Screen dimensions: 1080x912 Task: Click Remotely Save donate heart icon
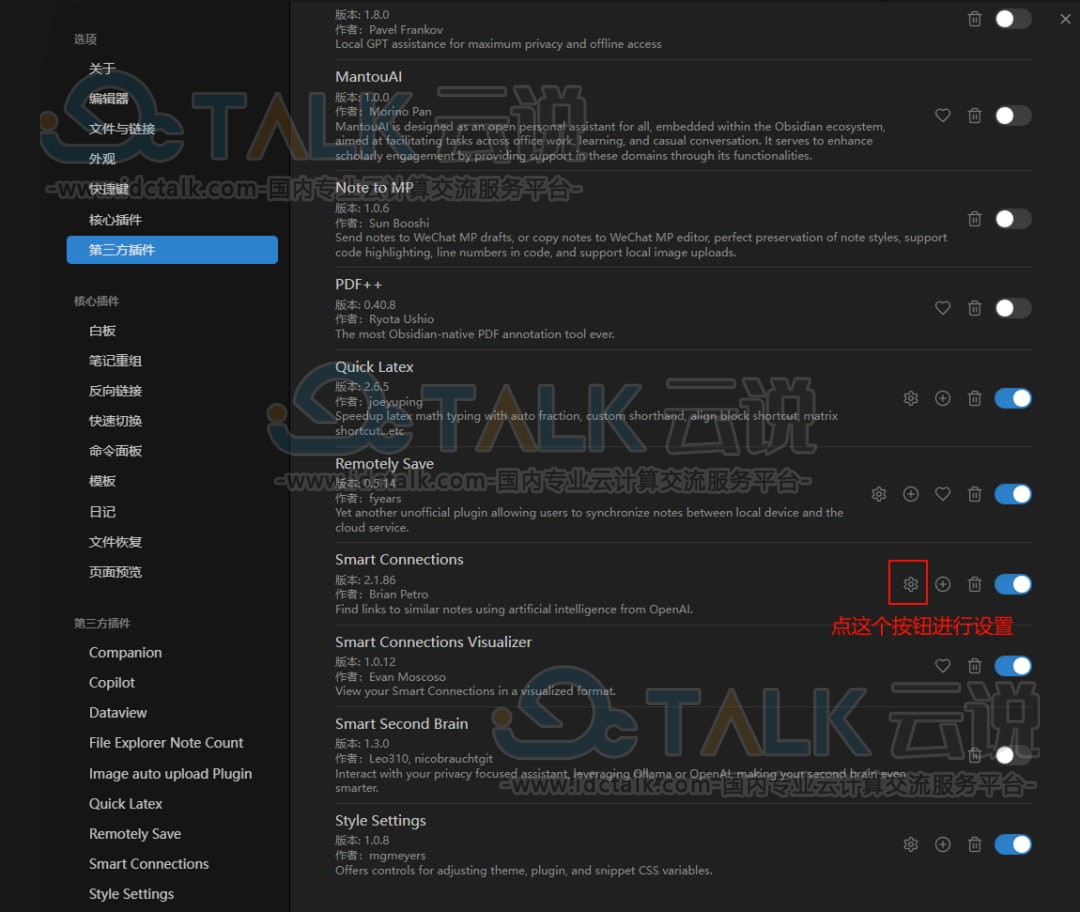pyautogui.click(x=942, y=494)
